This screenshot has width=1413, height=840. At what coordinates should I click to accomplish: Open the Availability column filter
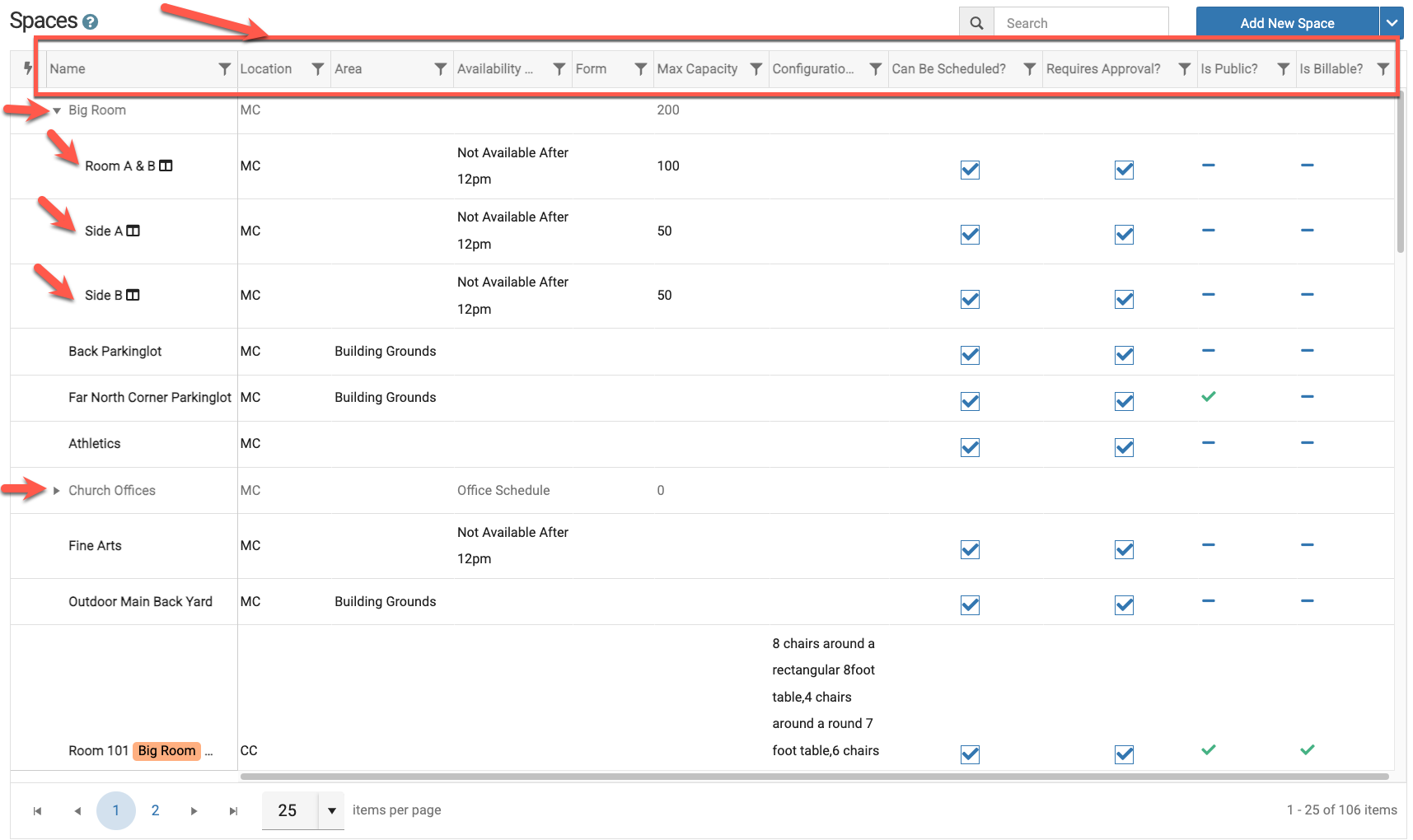[559, 69]
